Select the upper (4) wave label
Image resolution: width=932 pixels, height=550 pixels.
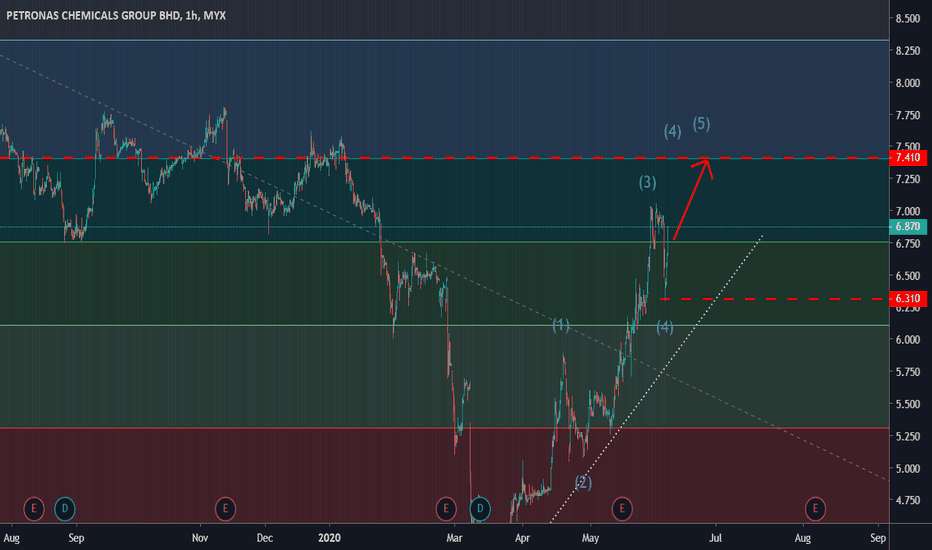673,131
